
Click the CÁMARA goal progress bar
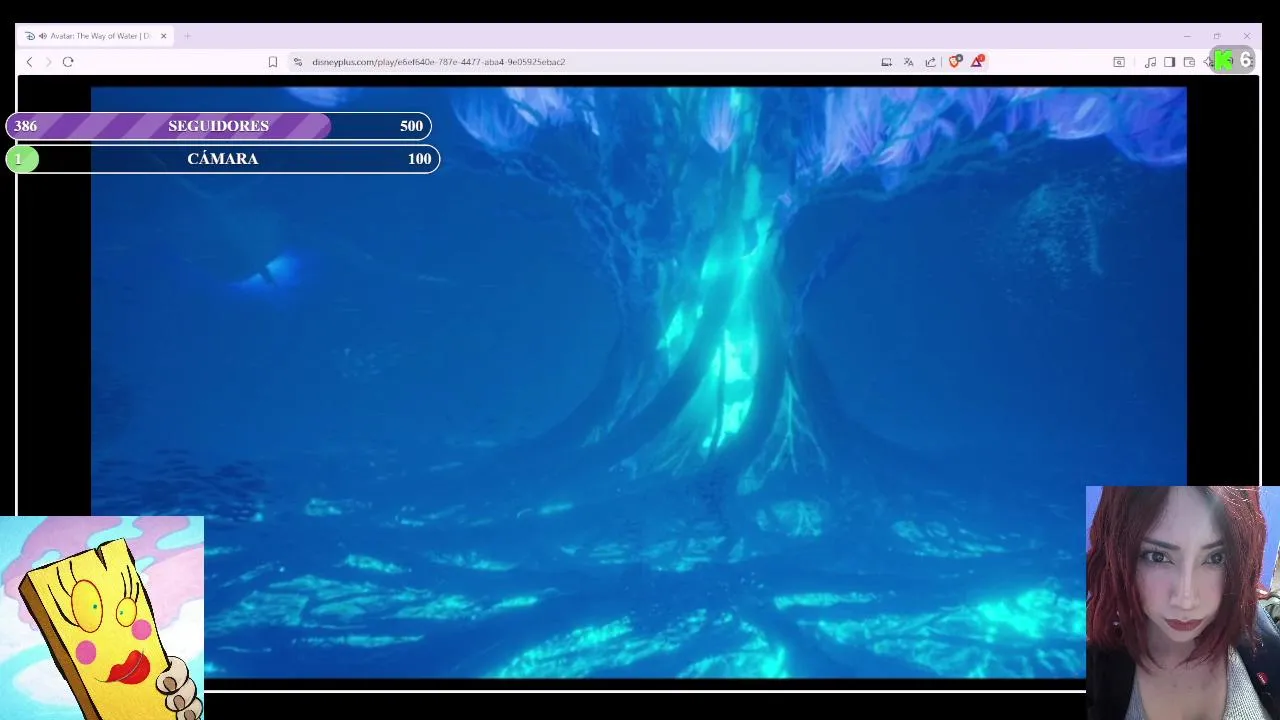[223, 159]
